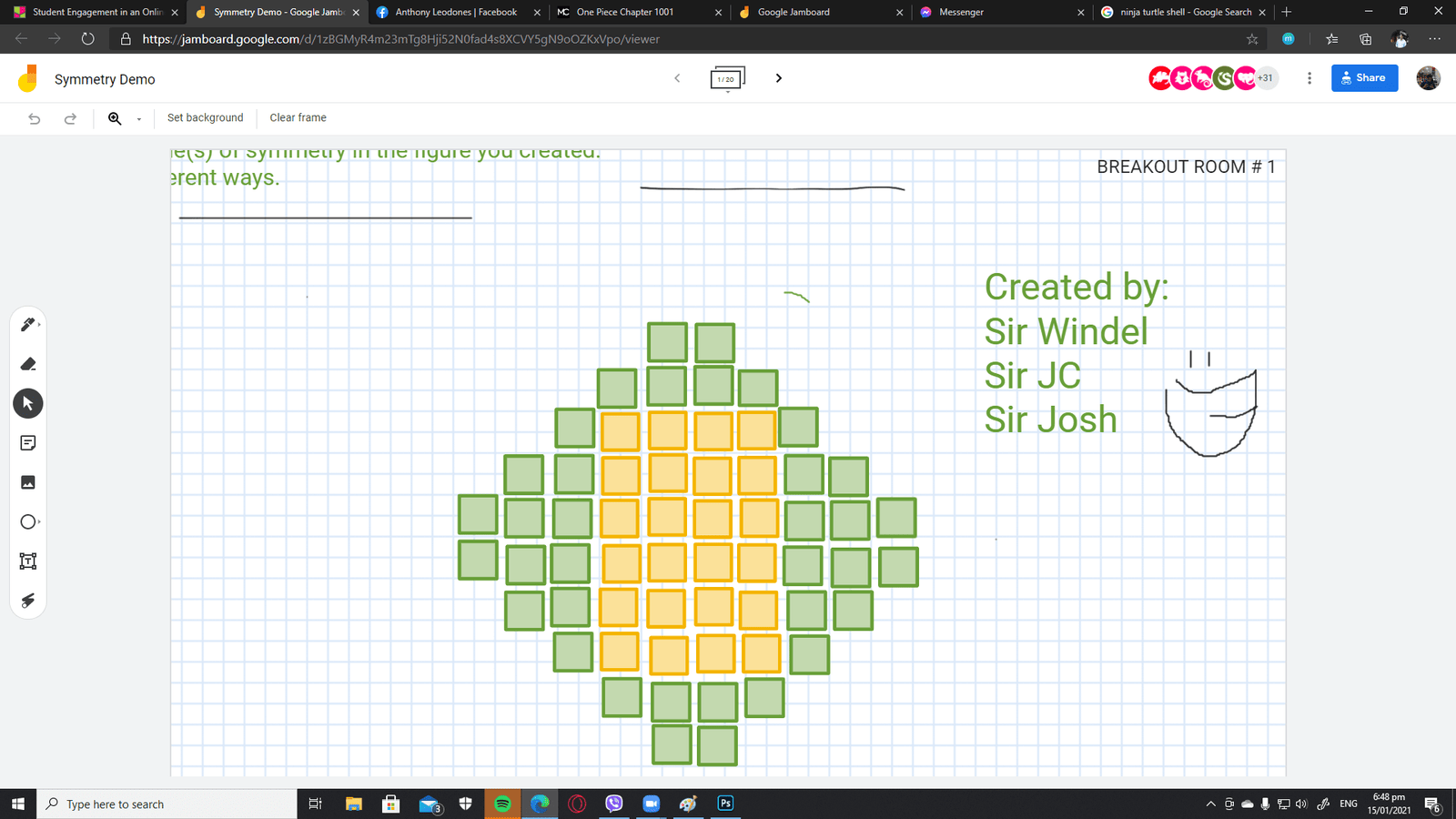
Task: Choose the Circle shape tool
Action: pos(27,521)
